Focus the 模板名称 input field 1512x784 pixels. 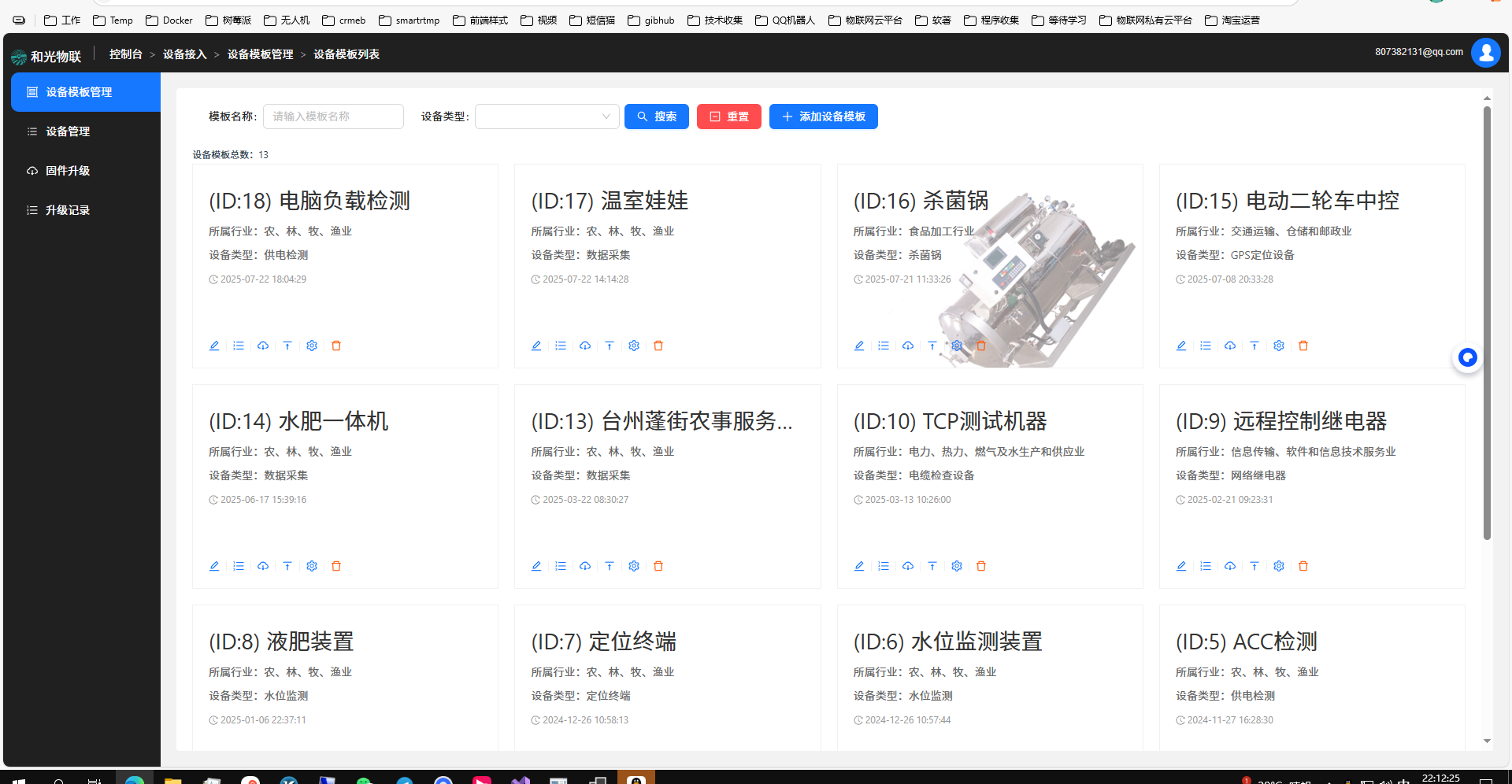(x=333, y=116)
